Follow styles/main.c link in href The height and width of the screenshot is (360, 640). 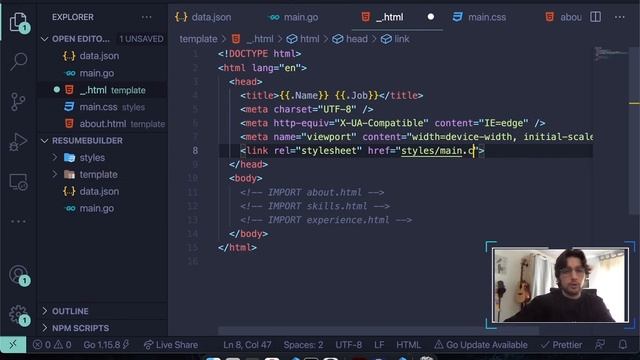(438, 151)
